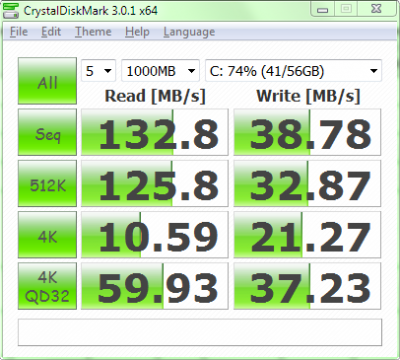Select the 4K QD32 read value 59.93
This screenshot has width=400, height=360.
click(x=155, y=286)
